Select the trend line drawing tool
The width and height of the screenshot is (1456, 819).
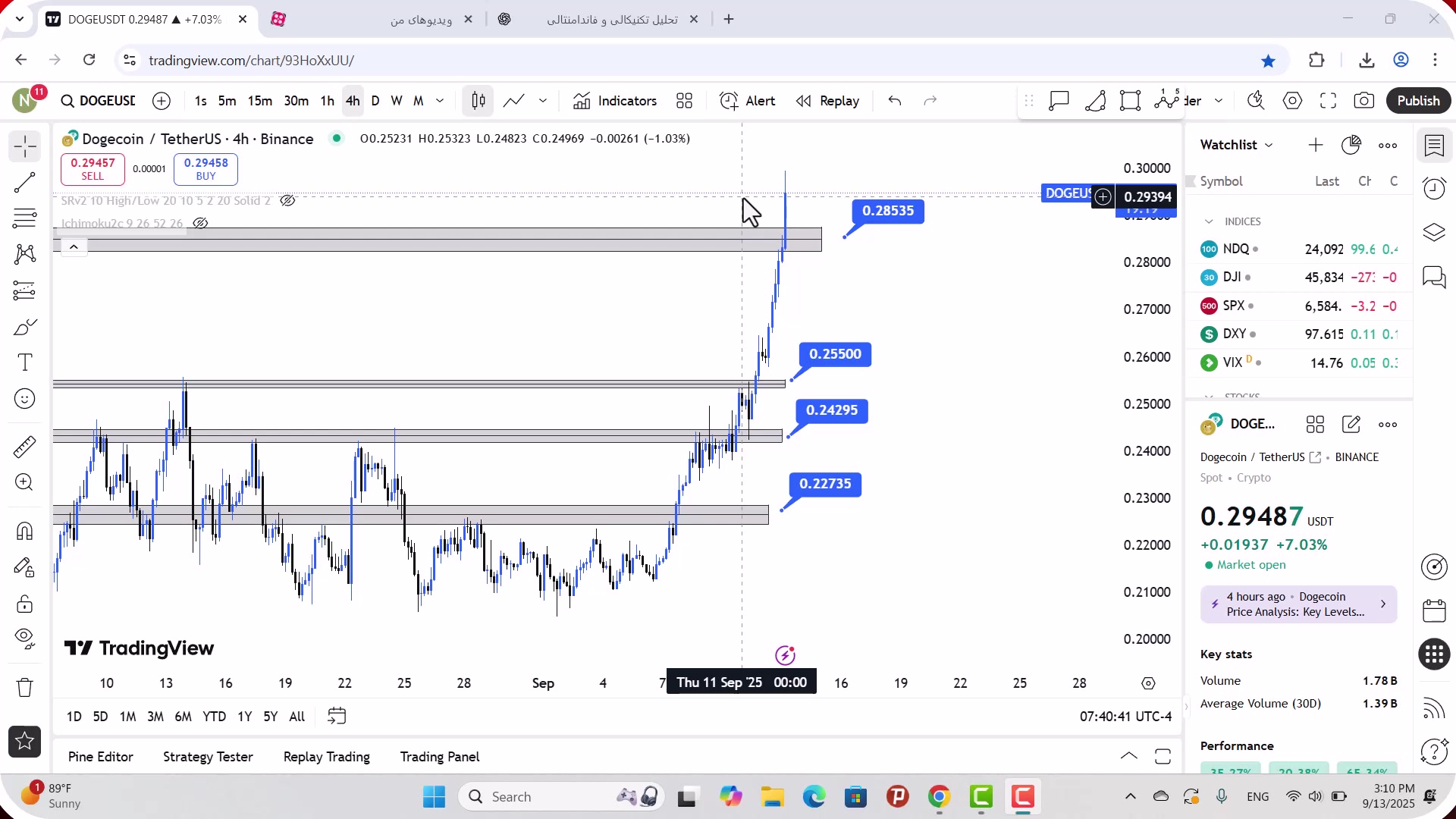[25, 183]
